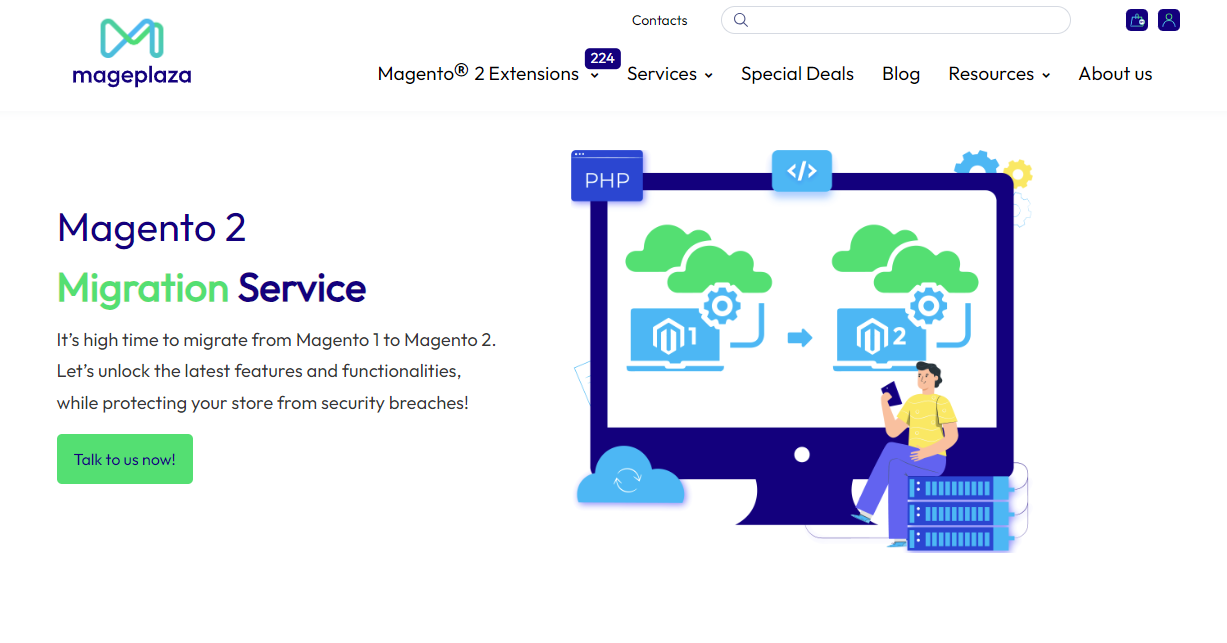This screenshot has height=643, width=1227.
Task: Click the search magnifier icon
Action: (x=741, y=20)
